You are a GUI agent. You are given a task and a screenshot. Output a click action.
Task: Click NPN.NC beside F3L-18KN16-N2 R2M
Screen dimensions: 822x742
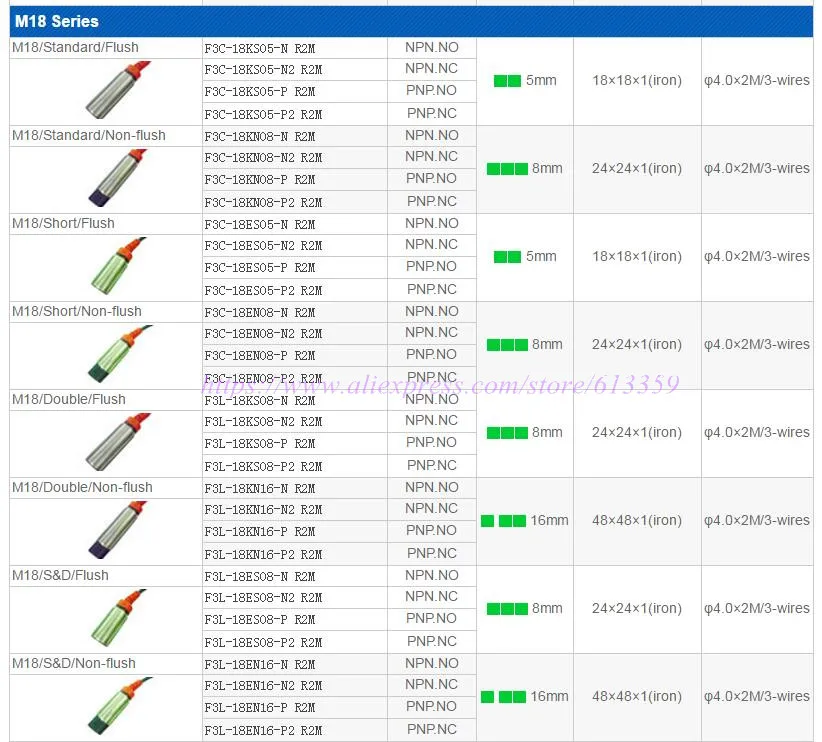point(431,509)
